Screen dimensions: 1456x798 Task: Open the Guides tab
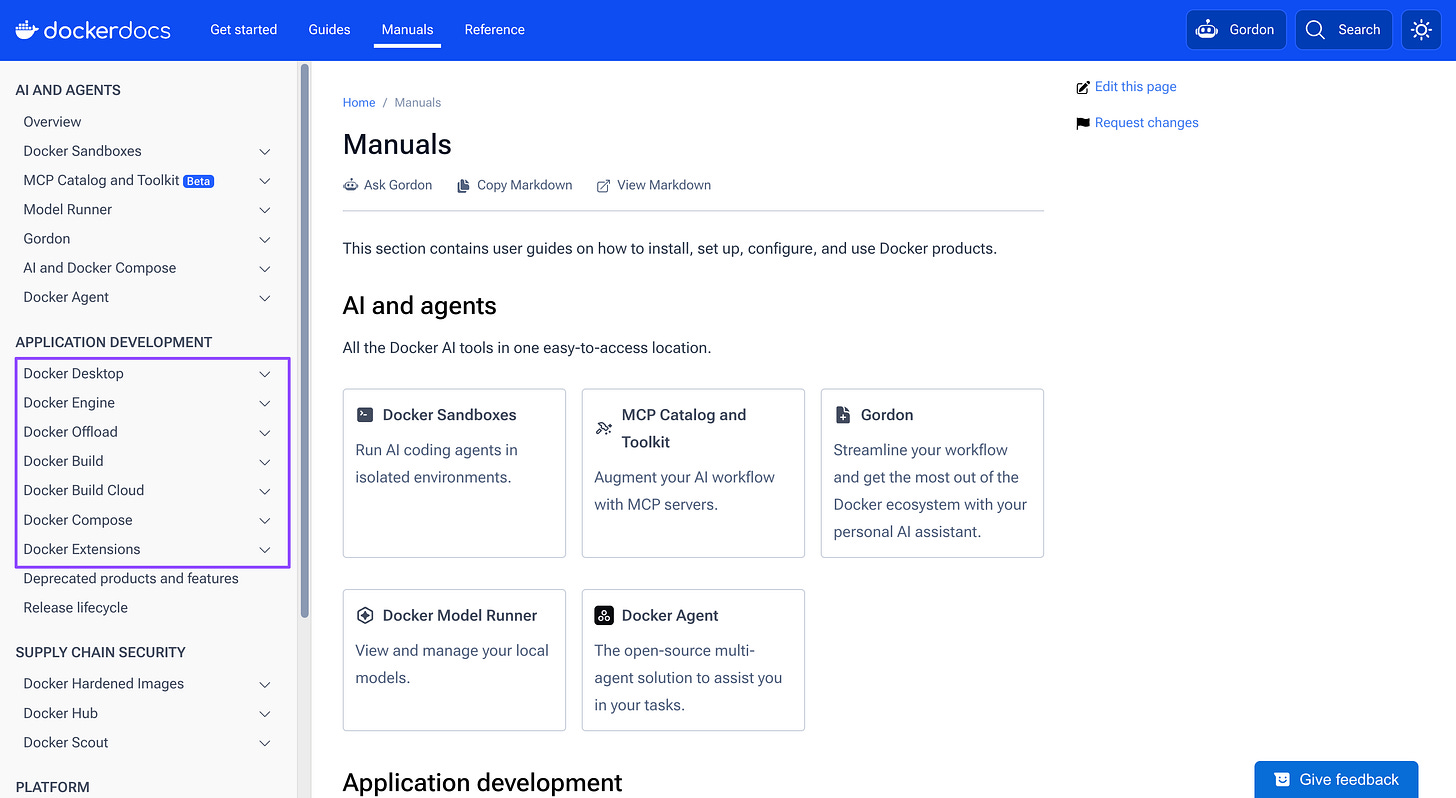coord(329,29)
